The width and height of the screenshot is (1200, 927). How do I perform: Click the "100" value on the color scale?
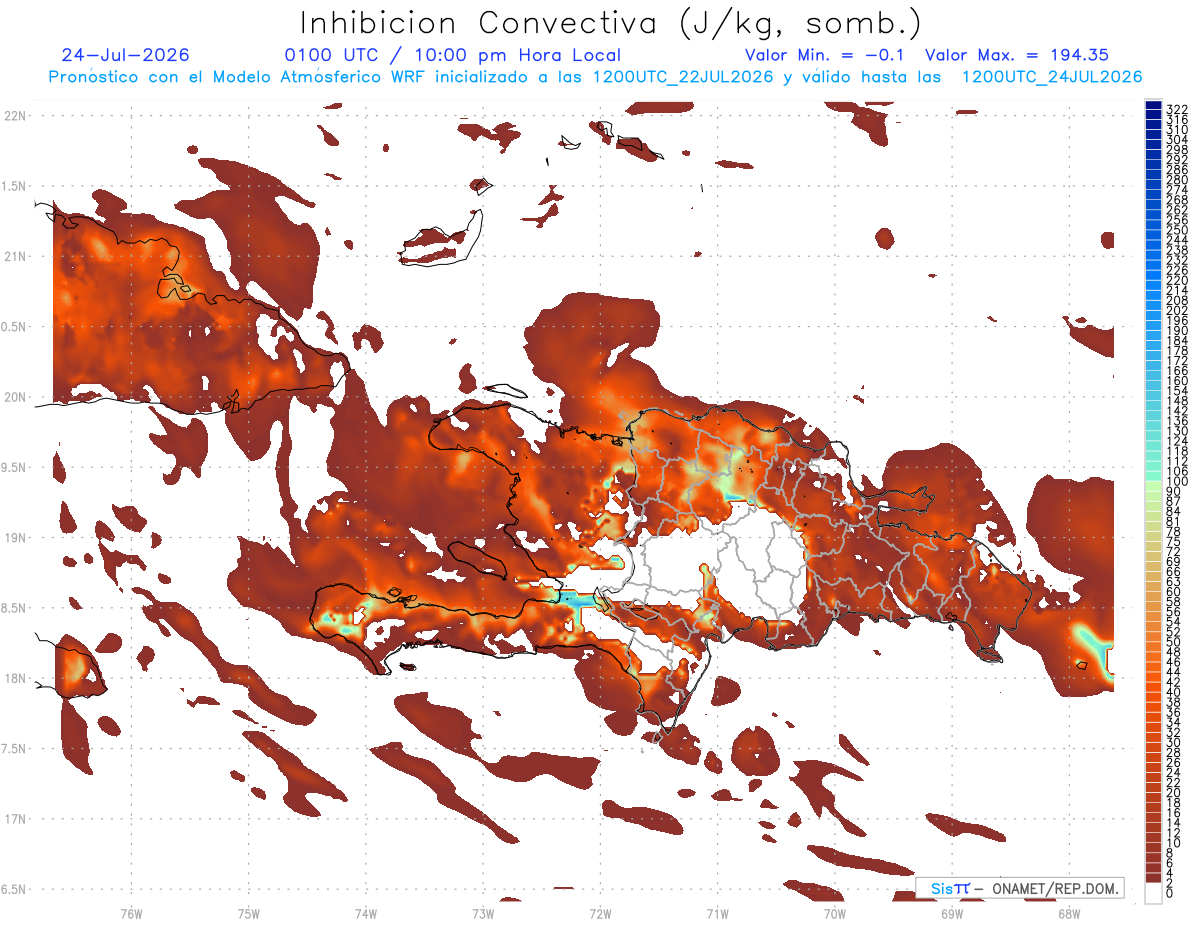tap(1176, 482)
